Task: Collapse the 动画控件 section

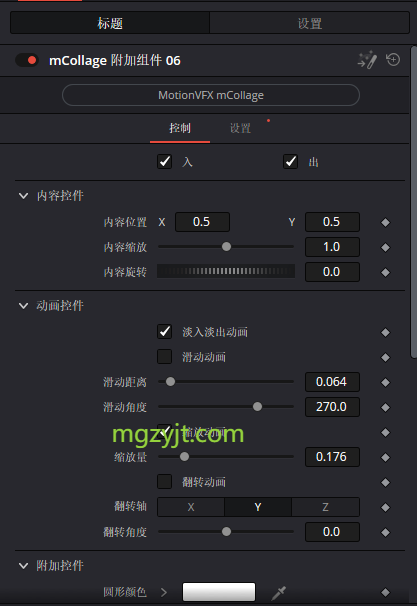Action: 24,306
